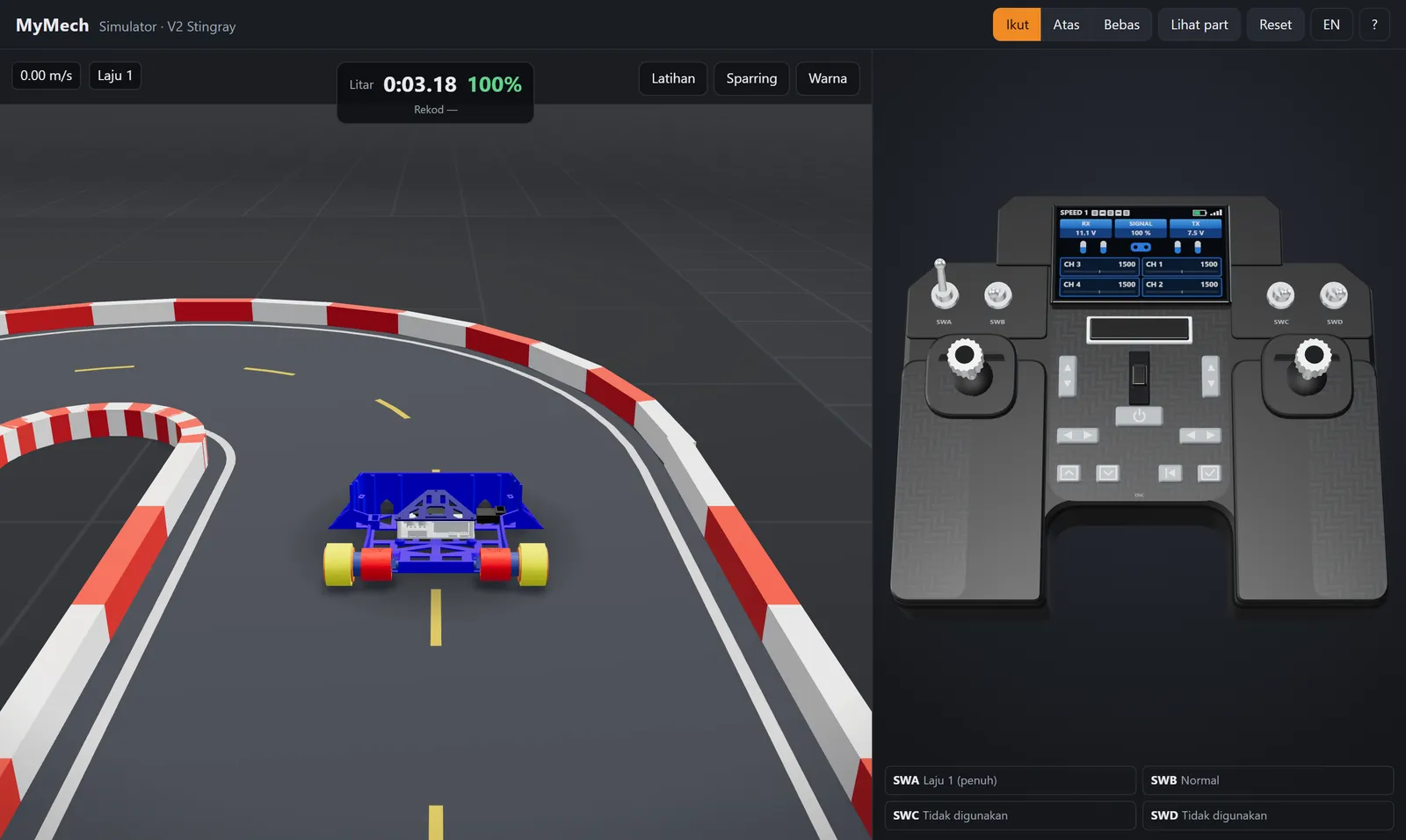Click the transmitter power button

pos(1139,416)
